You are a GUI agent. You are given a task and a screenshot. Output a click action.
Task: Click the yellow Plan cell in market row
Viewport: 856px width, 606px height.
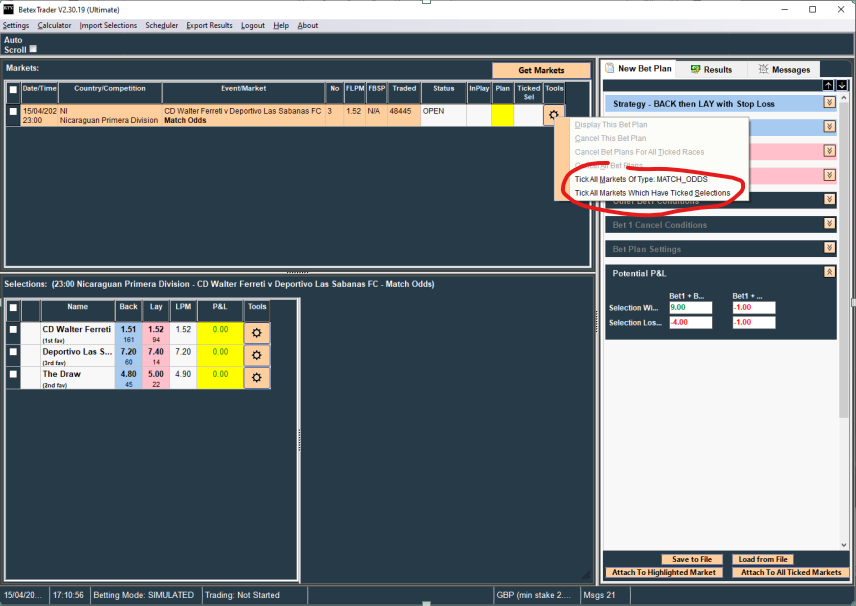502,115
